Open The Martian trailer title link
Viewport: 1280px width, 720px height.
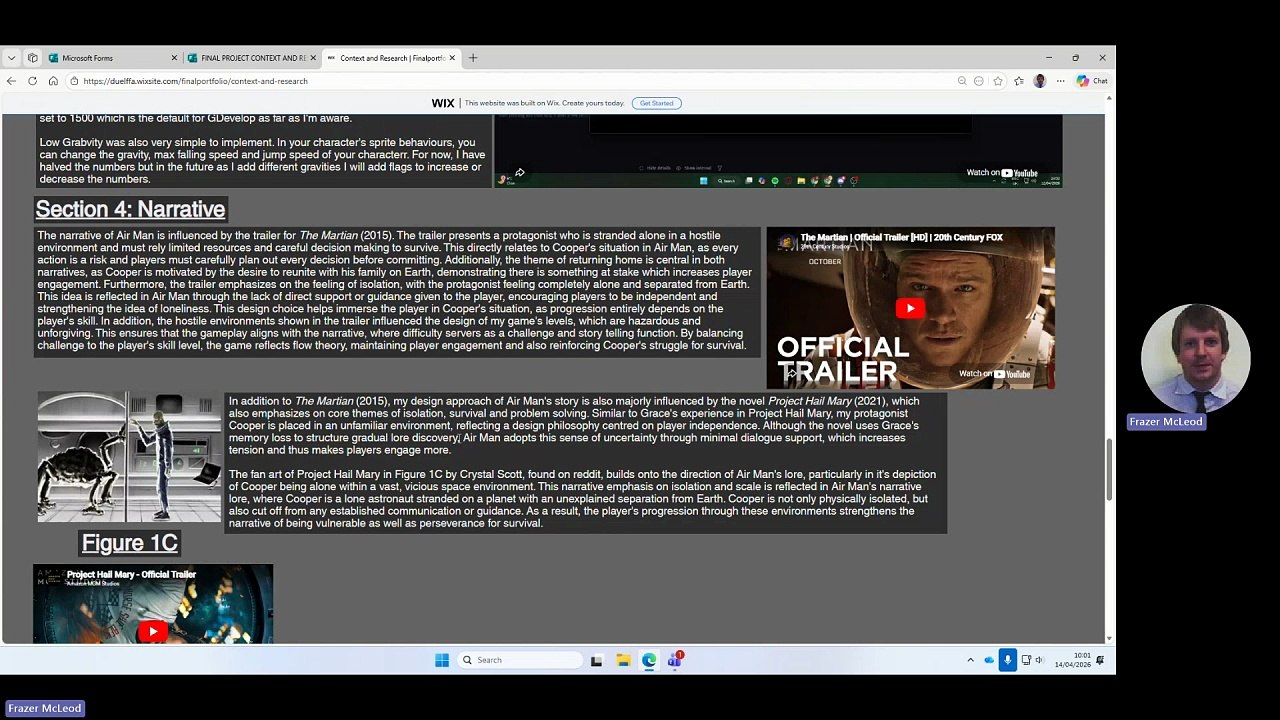[x=901, y=237]
